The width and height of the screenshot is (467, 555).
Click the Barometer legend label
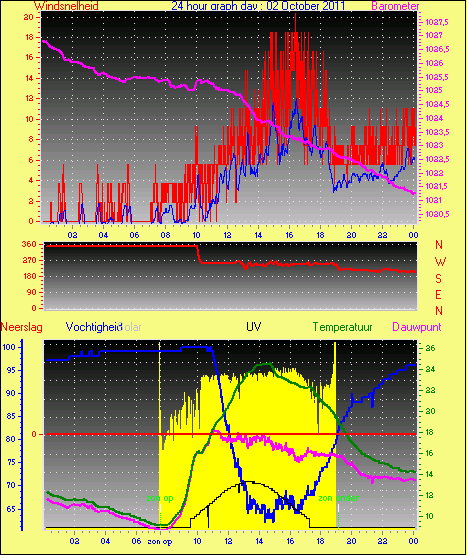(395, 6)
